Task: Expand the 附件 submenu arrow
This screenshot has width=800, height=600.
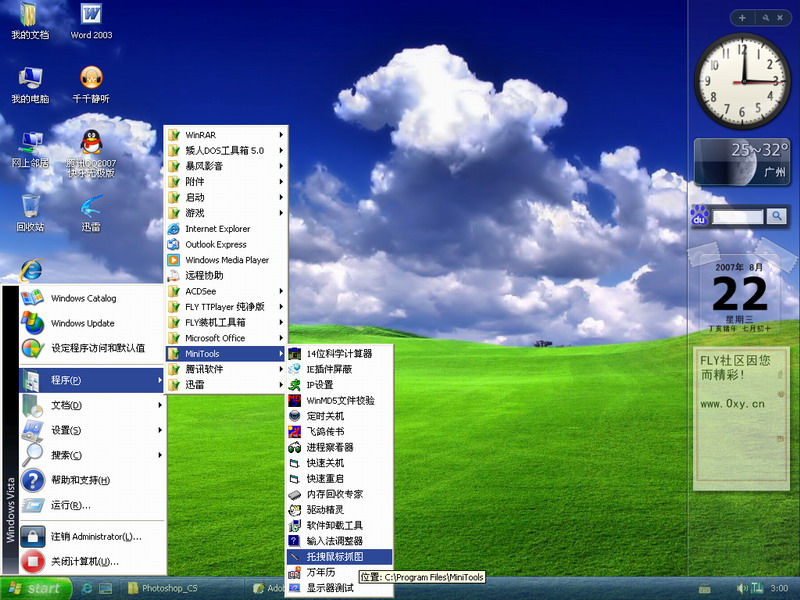Action: point(281,182)
